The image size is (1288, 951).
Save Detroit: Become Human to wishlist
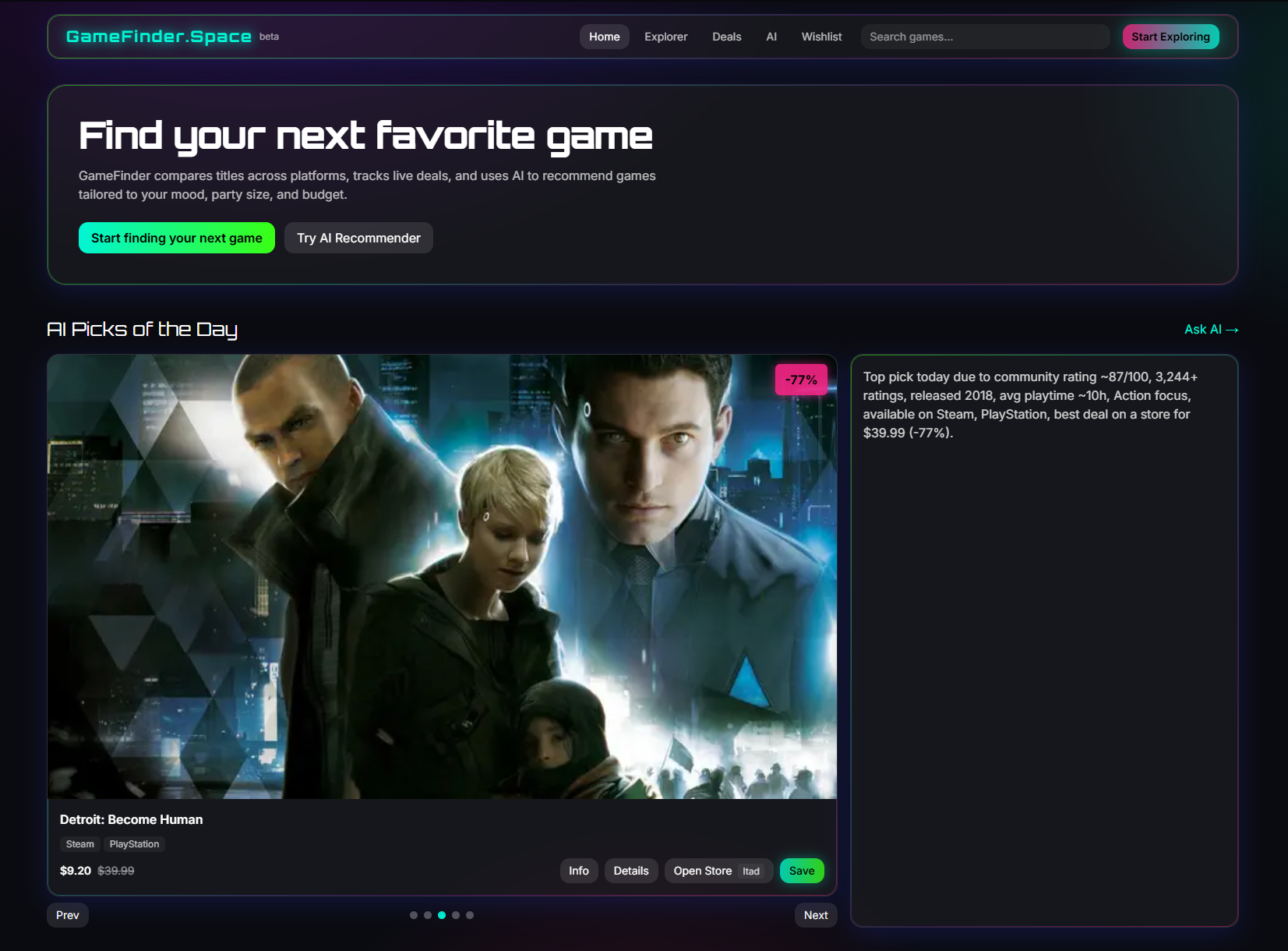point(802,871)
